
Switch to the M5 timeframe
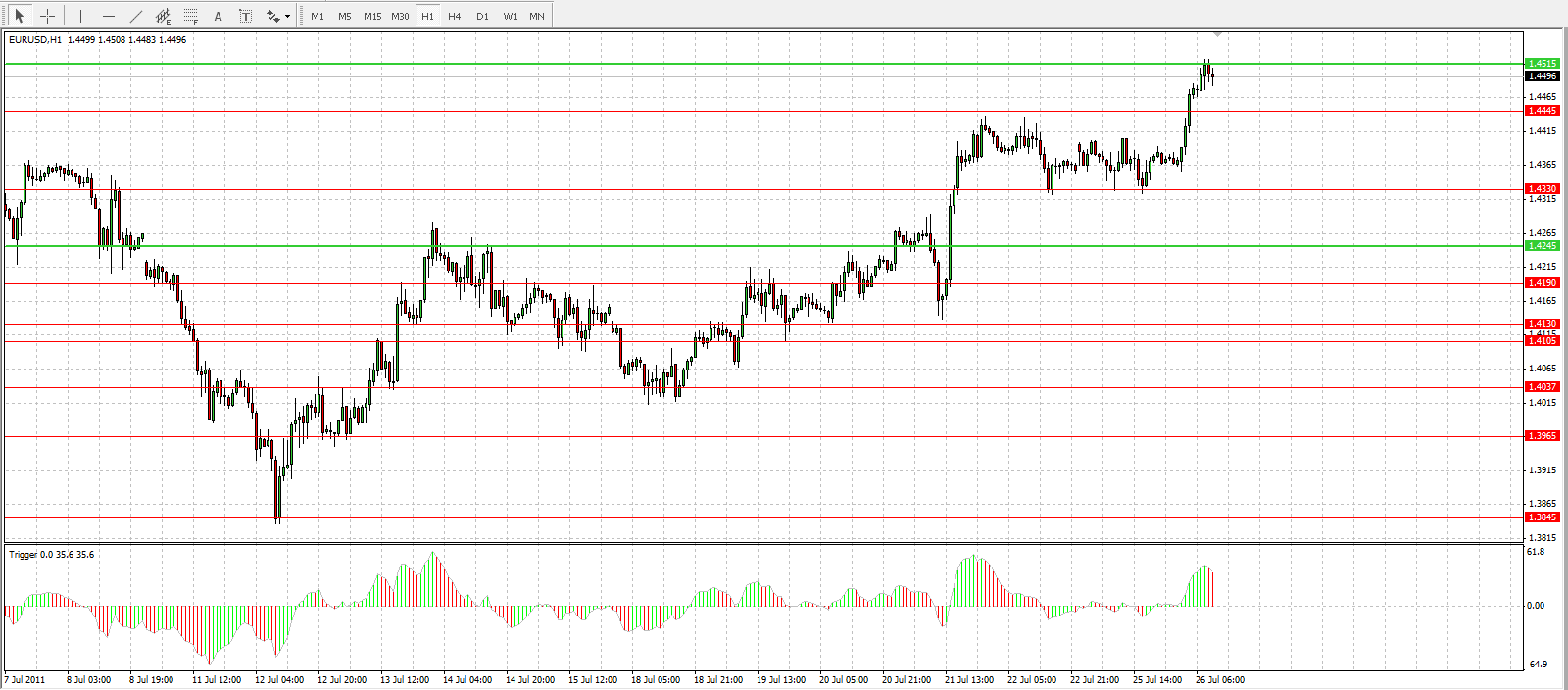[x=345, y=16]
